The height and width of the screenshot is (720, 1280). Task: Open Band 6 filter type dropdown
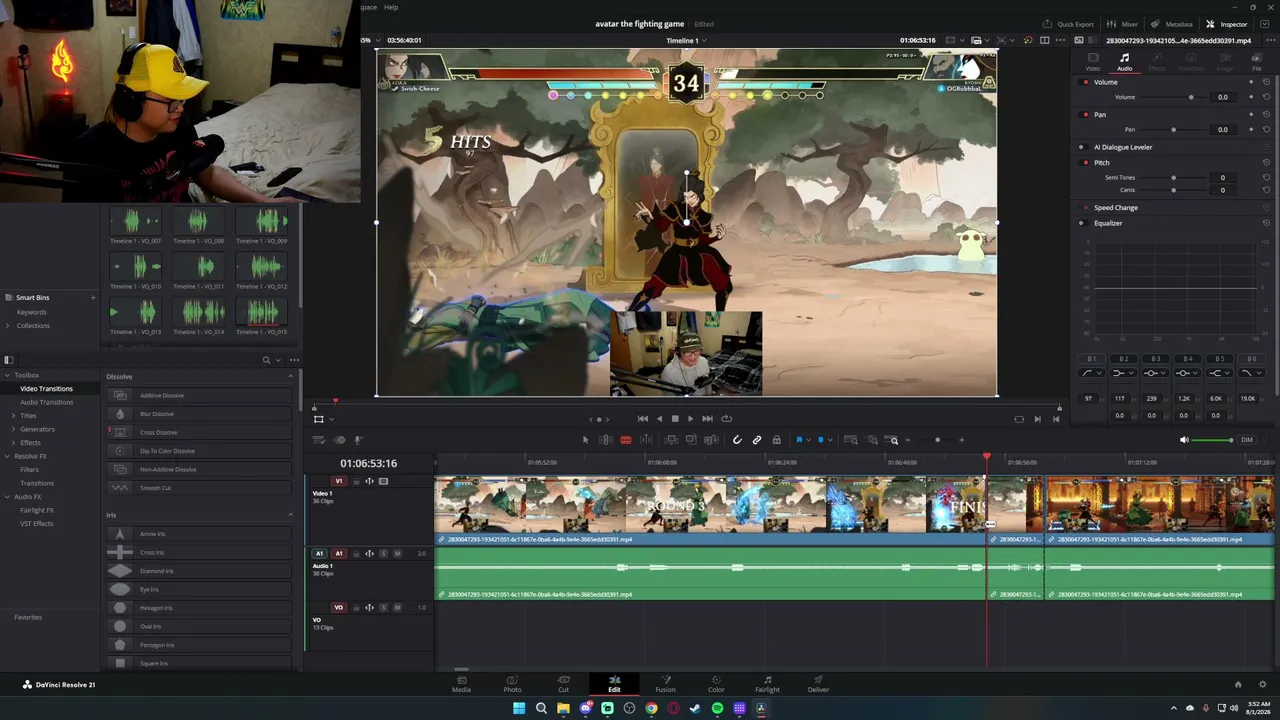[1250, 373]
